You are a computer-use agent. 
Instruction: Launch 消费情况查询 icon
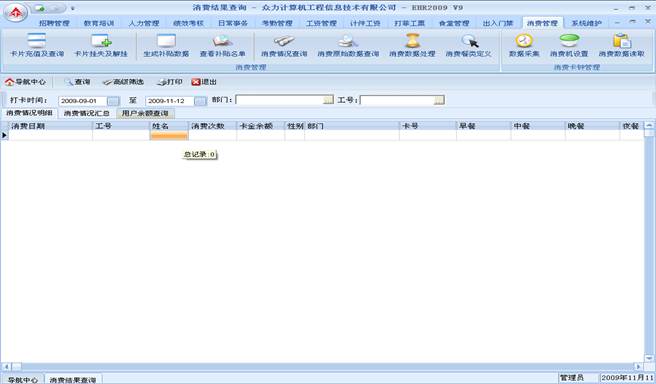[x=284, y=41]
